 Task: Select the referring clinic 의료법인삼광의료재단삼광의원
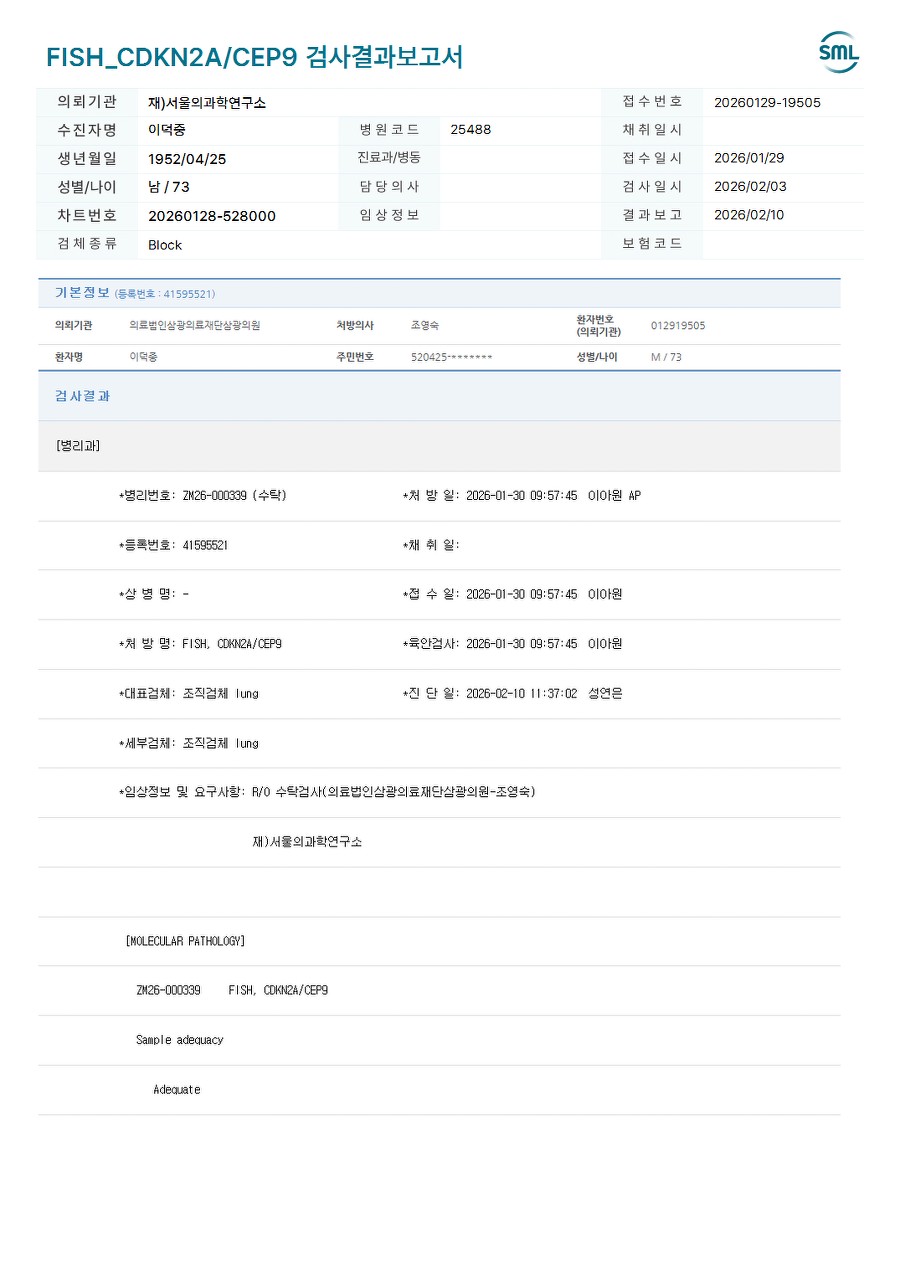click(194, 326)
